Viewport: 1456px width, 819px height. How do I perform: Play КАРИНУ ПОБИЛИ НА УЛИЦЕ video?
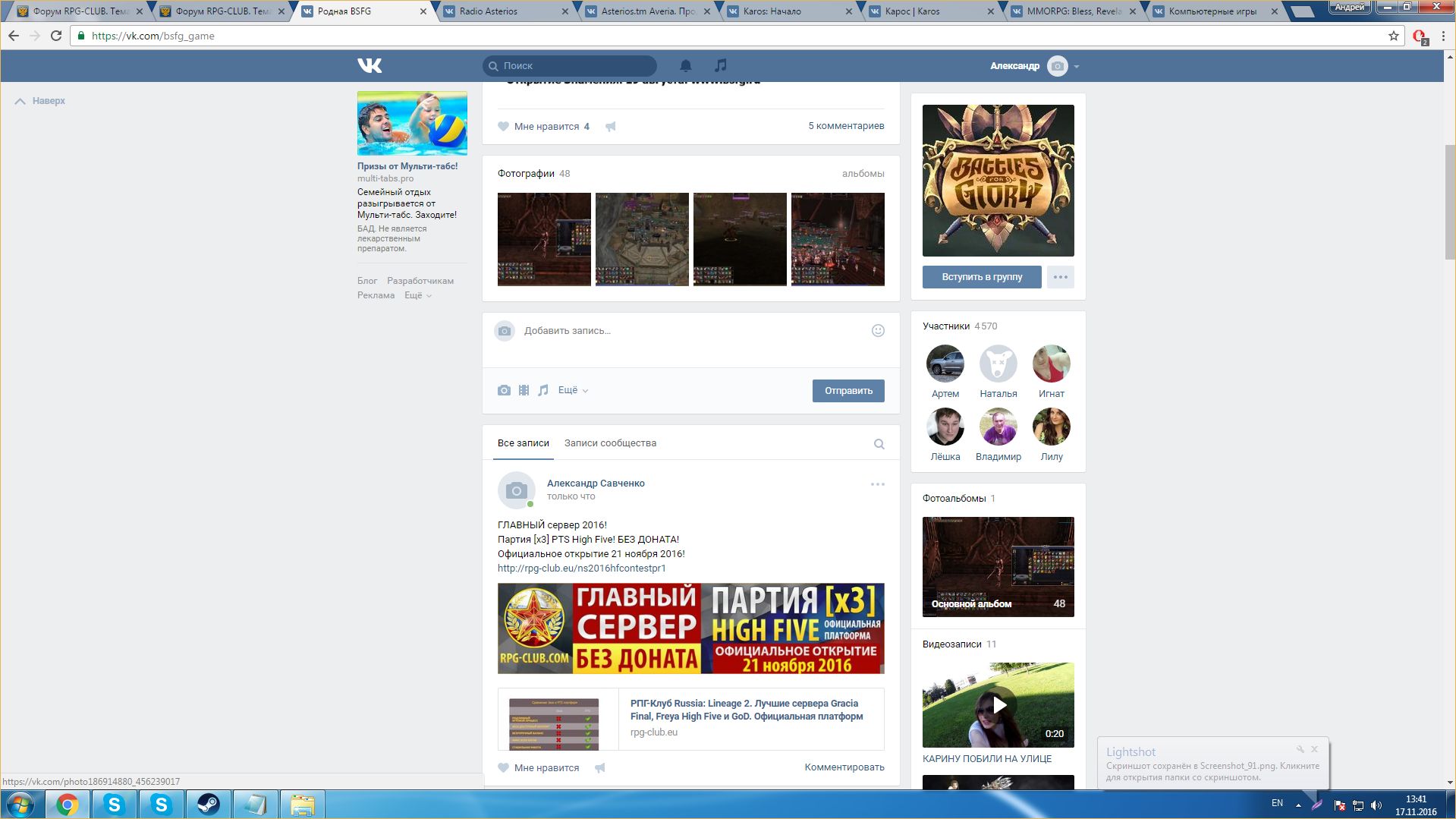pyautogui.click(x=998, y=705)
